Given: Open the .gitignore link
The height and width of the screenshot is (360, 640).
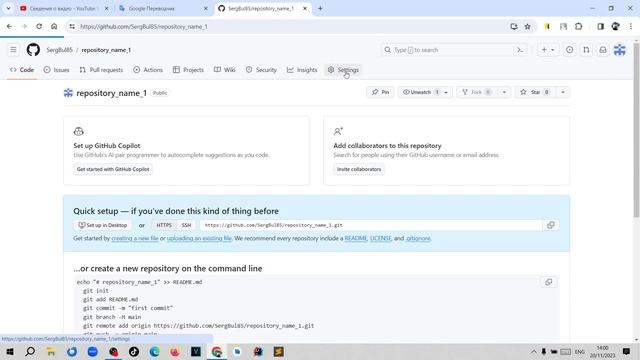Looking at the screenshot, I should coord(418,238).
